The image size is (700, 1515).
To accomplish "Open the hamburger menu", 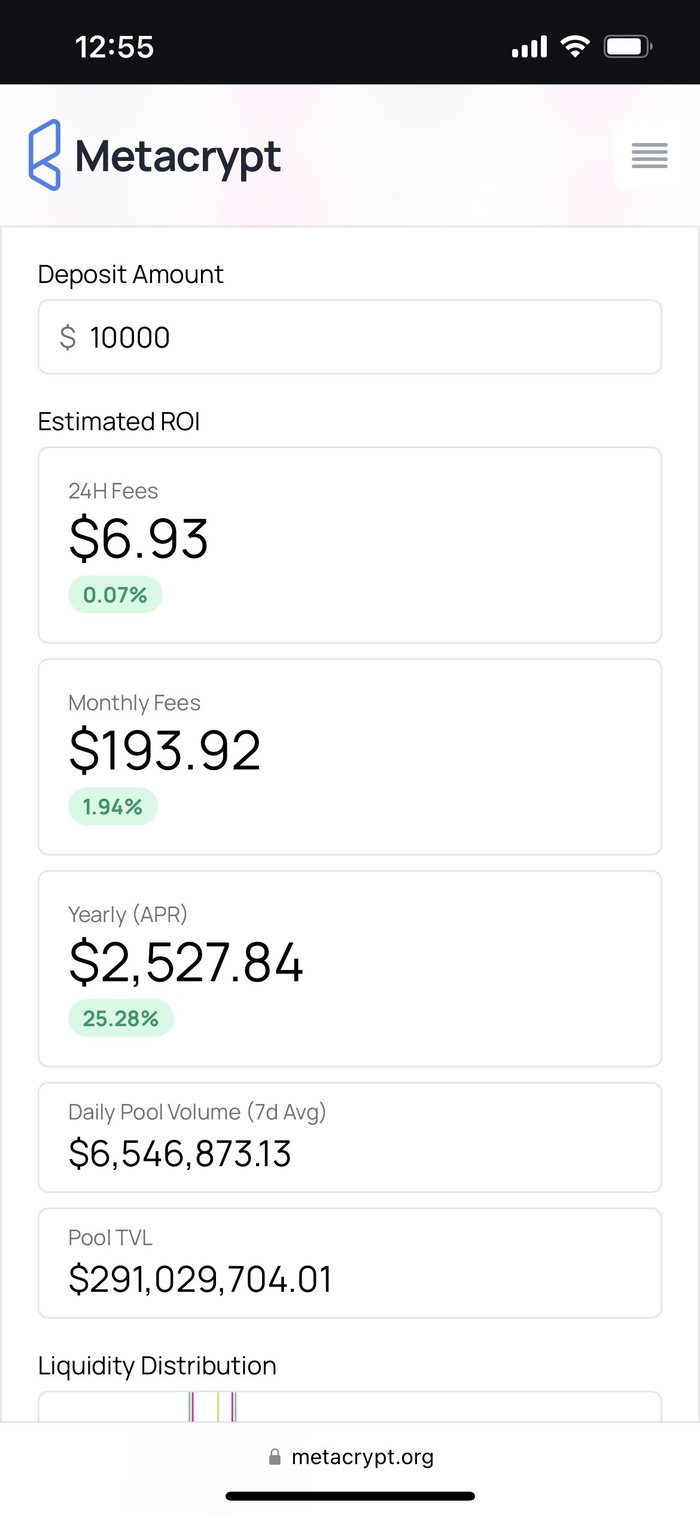I will [649, 155].
